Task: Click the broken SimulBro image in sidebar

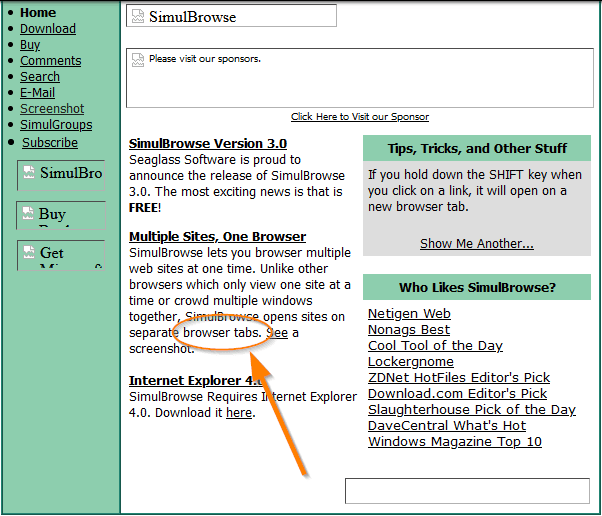Action: pyautogui.click(x=61, y=175)
